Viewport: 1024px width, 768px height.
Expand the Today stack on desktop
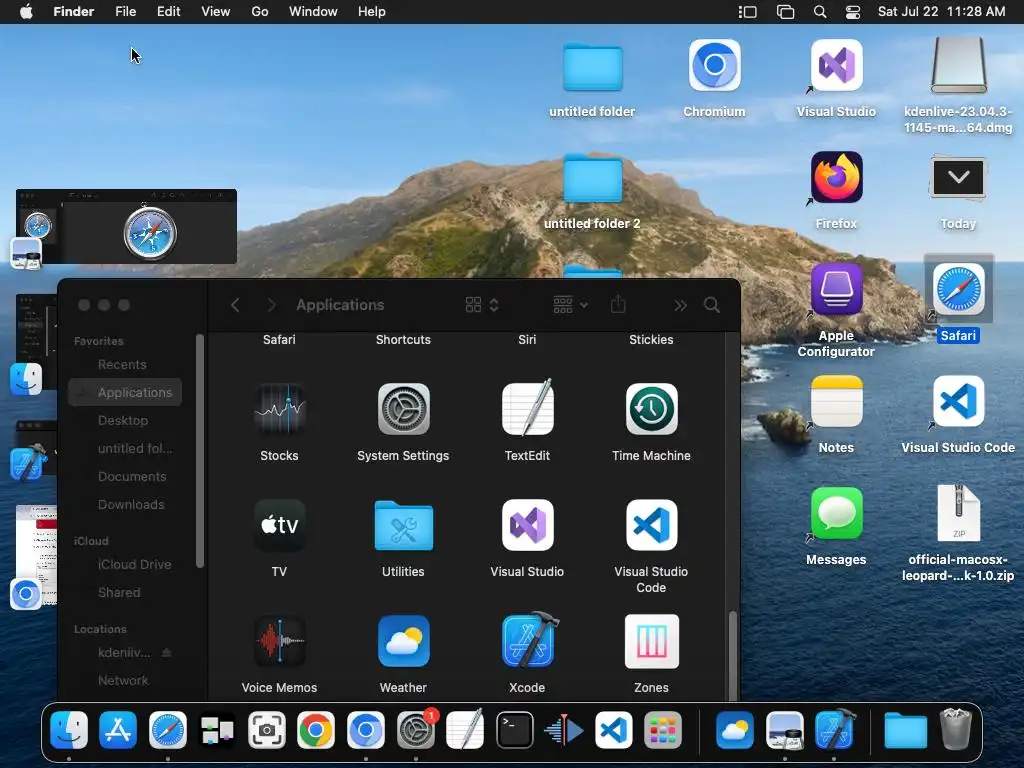tap(958, 178)
